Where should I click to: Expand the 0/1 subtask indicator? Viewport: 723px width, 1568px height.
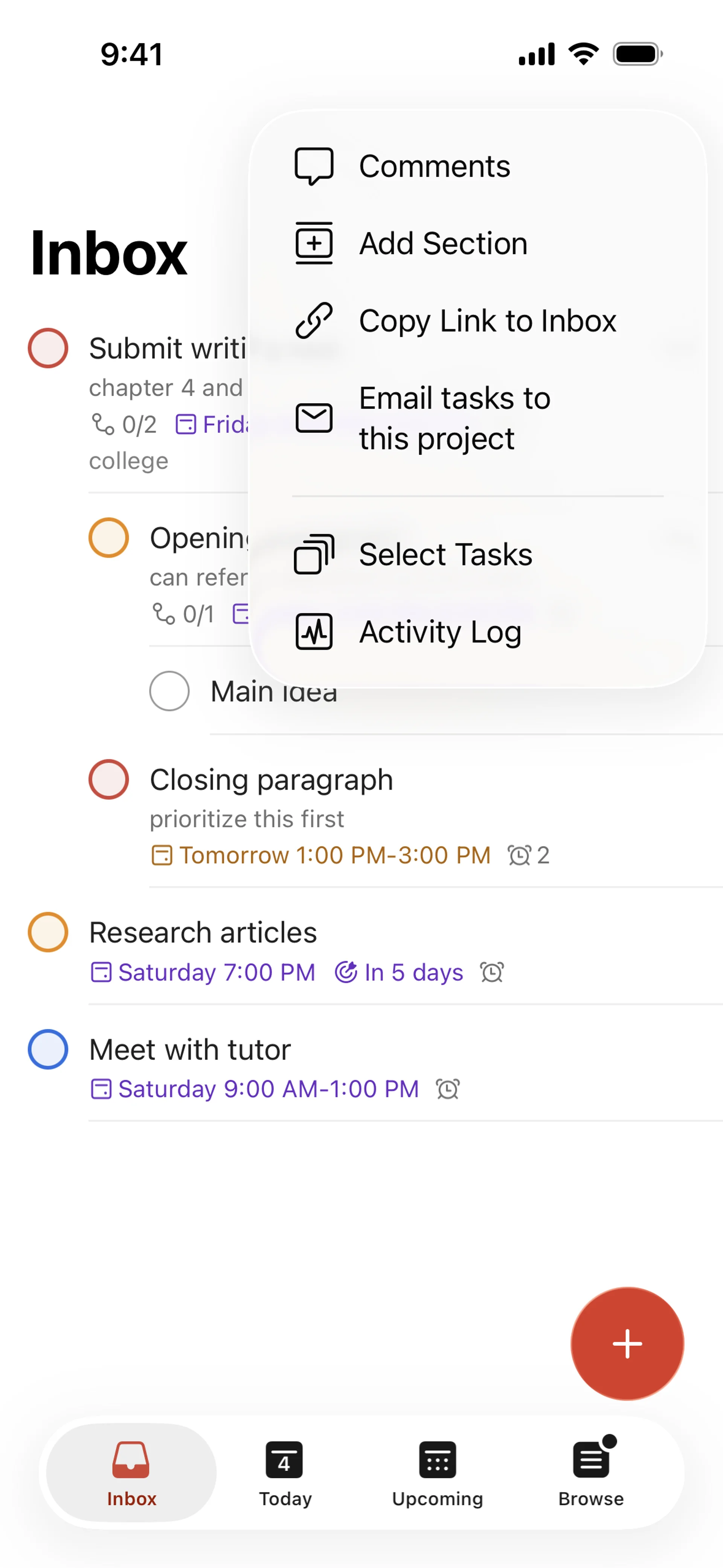(x=184, y=614)
